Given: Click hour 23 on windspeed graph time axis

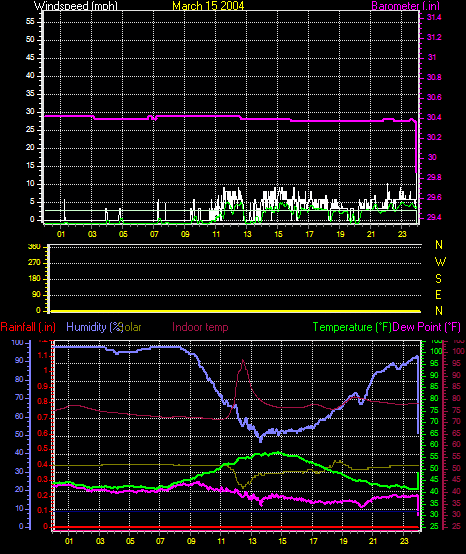Looking at the screenshot, I should (402, 234).
